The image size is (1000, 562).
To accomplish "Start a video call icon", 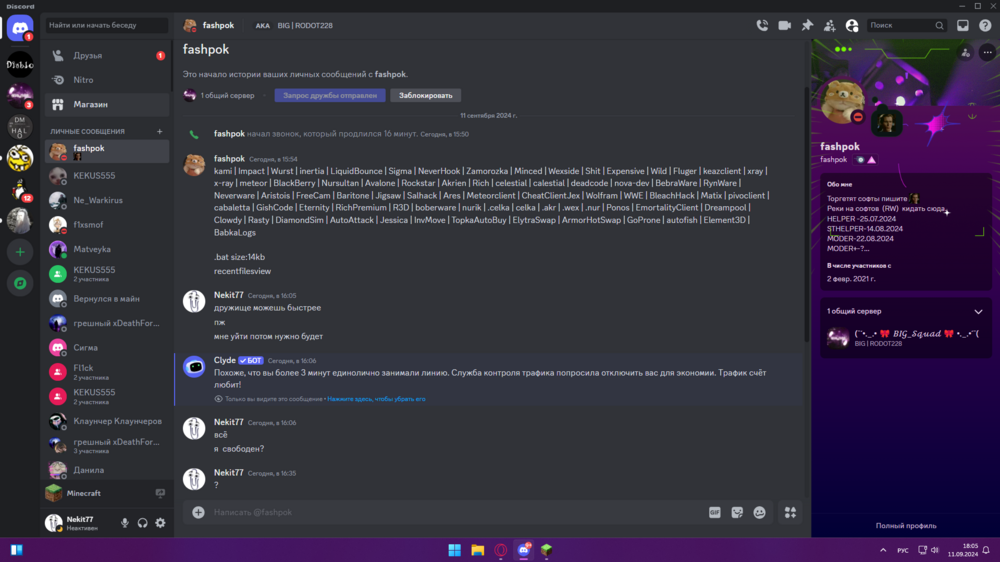I will [x=784, y=26].
